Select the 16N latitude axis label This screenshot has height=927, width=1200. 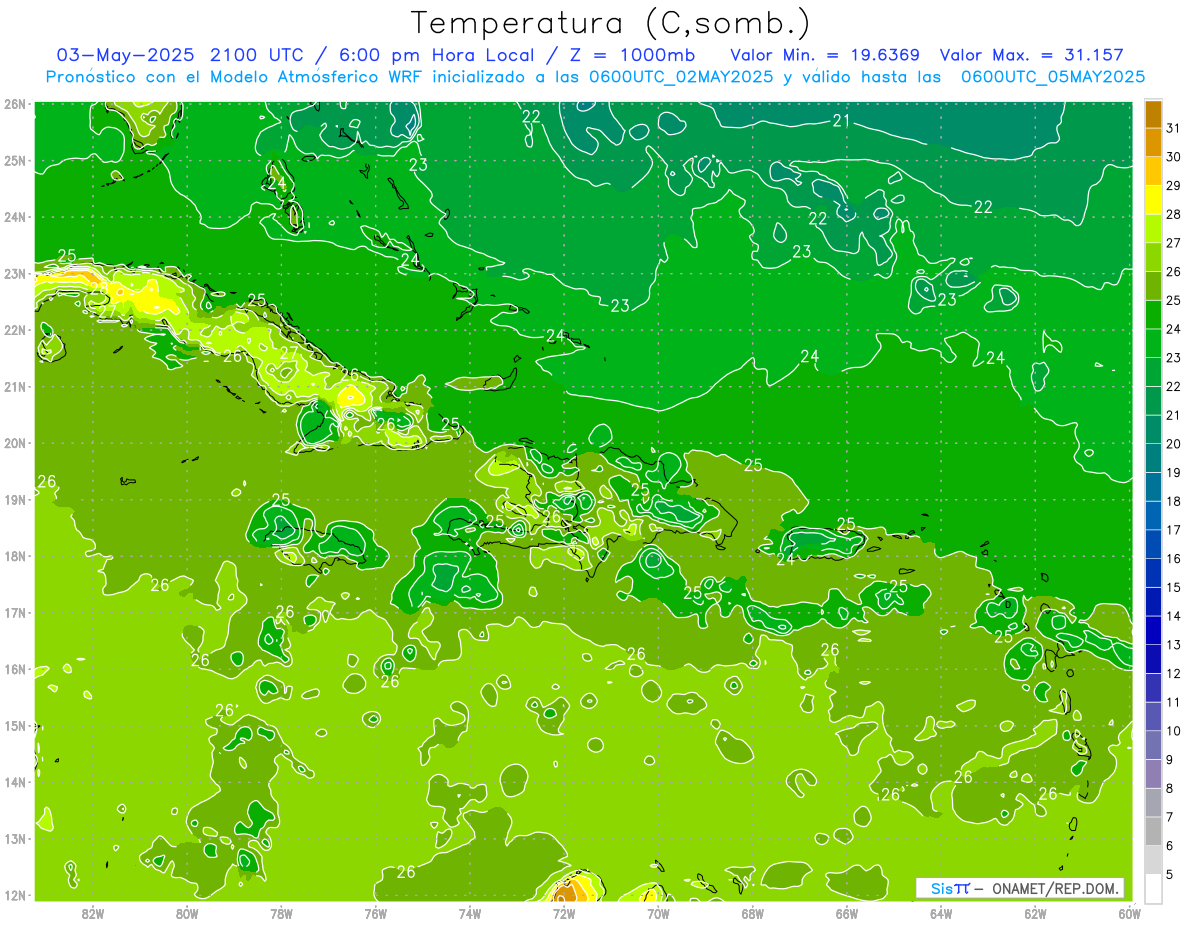point(15,669)
